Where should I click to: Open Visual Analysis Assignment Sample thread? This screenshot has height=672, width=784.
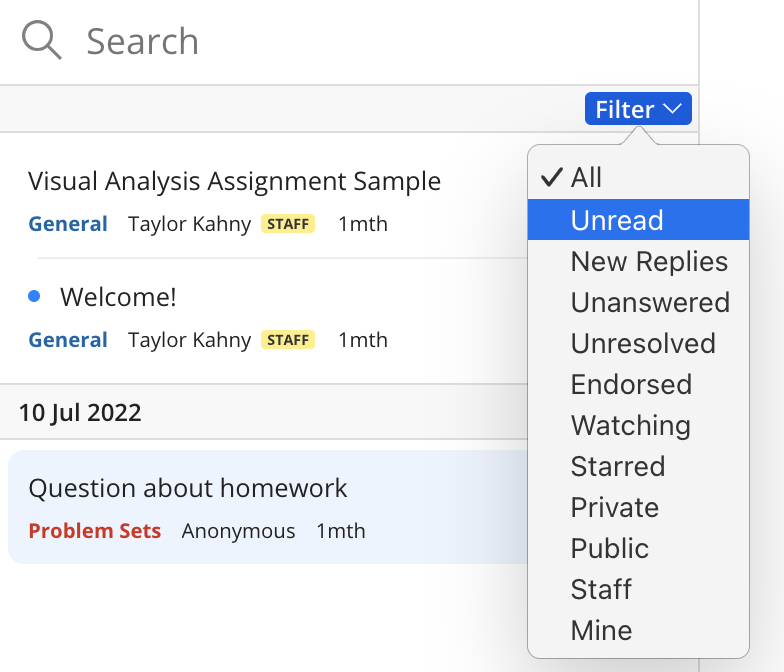point(234,181)
